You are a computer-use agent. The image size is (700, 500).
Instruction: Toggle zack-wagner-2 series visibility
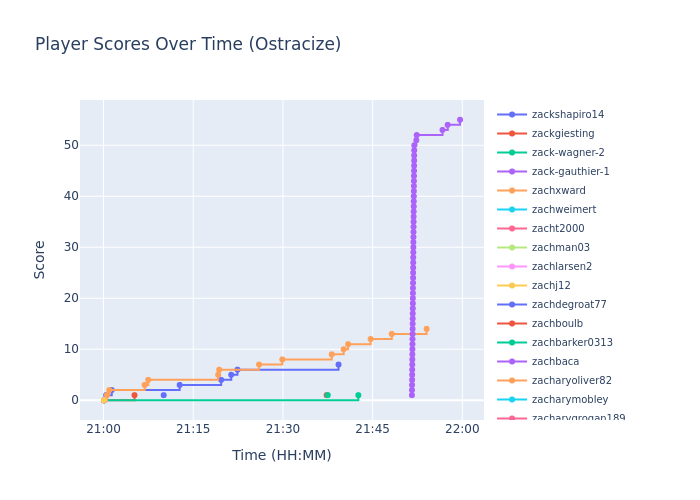tap(567, 153)
